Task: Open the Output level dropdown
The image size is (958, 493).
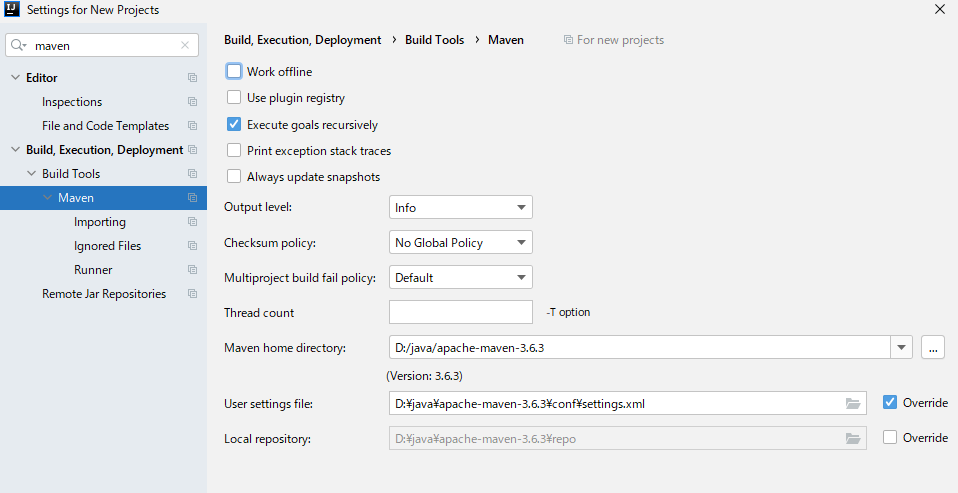Action: coord(460,208)
